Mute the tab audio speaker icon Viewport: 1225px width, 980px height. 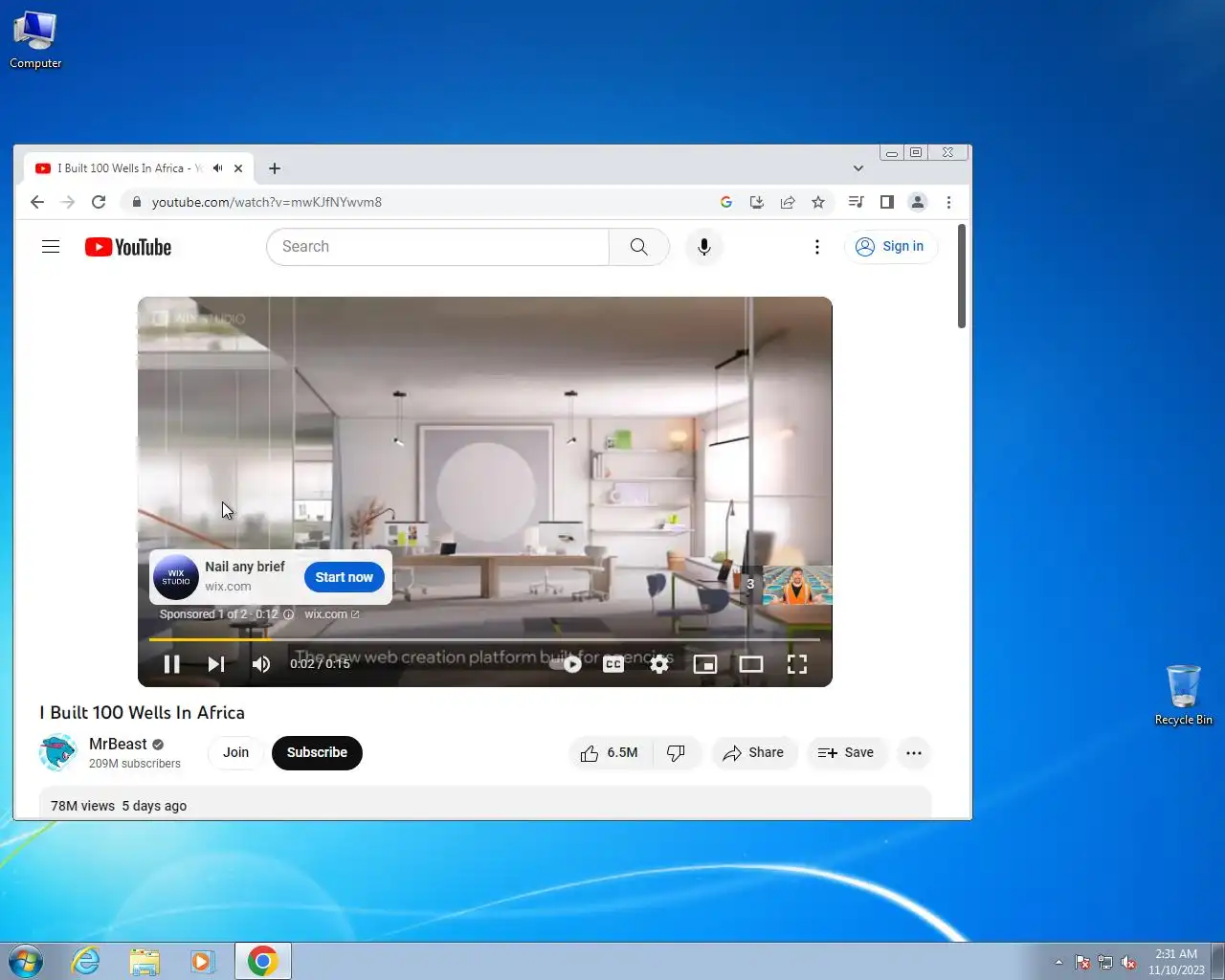point(218,168)
